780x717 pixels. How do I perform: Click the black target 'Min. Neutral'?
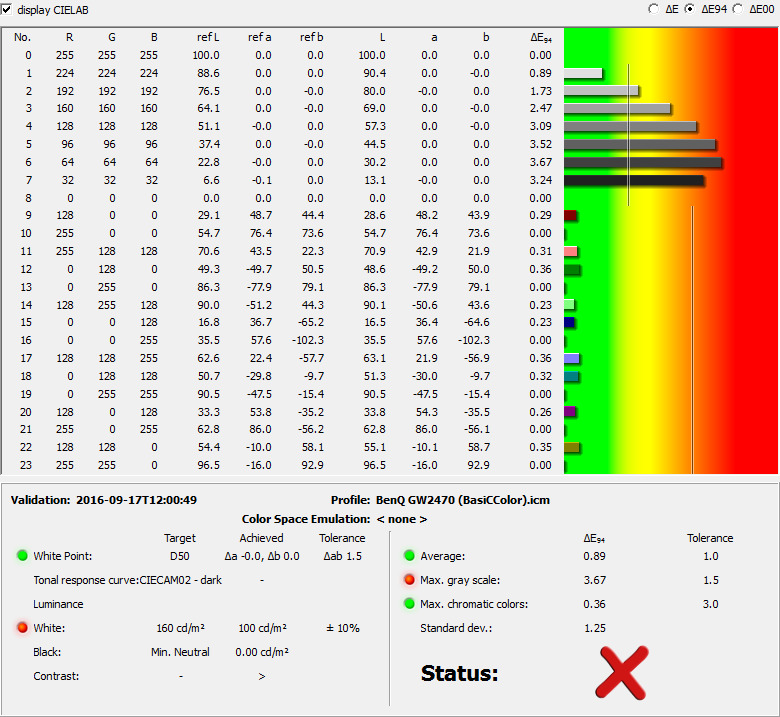point(180,652)
